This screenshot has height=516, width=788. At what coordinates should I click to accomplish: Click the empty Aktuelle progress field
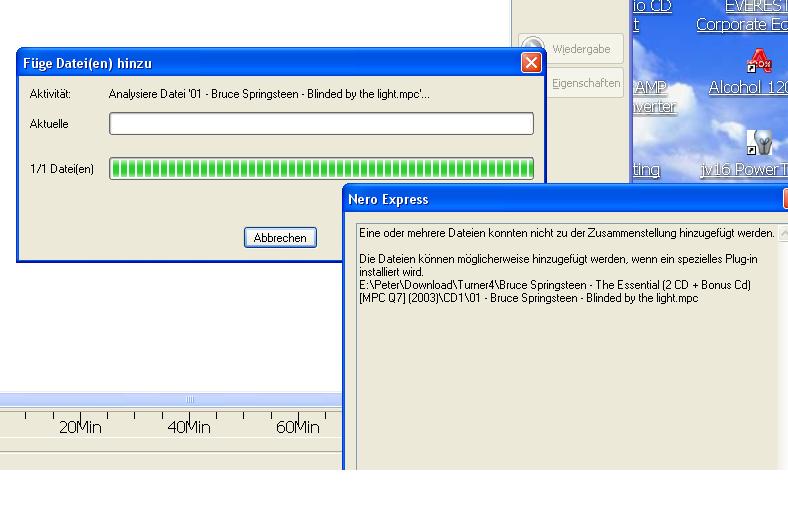point(321,124)
